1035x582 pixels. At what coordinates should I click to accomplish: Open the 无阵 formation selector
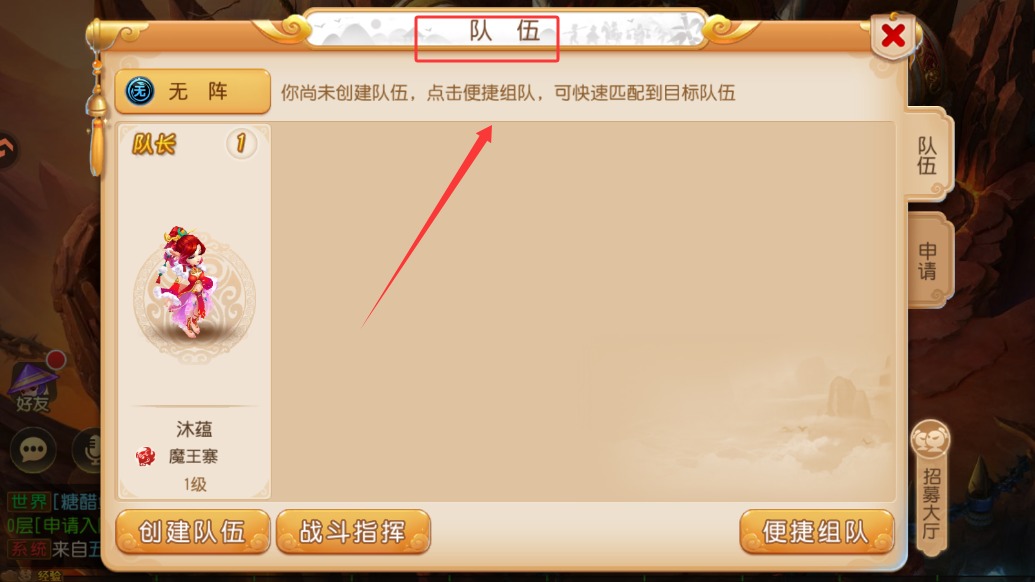[x=193, y=91]
